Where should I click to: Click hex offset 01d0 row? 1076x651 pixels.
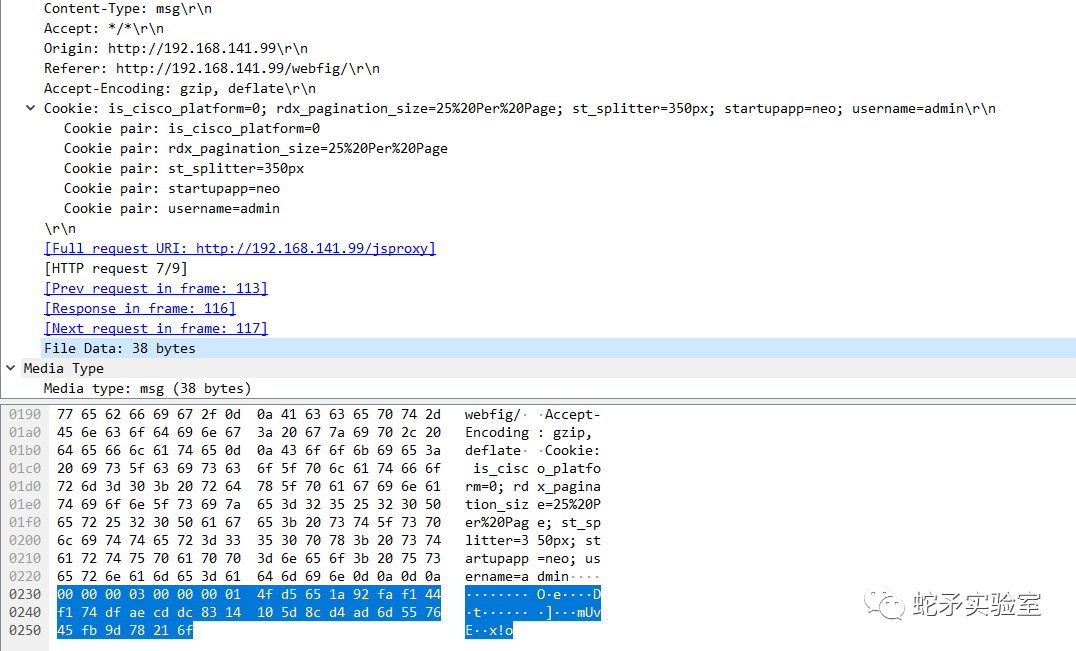[x=25, y=486]
